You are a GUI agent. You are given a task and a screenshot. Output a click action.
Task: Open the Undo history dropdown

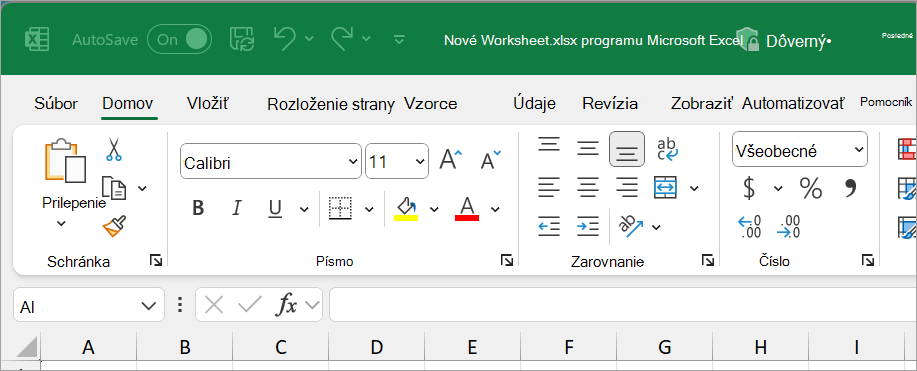pos(309,39)
